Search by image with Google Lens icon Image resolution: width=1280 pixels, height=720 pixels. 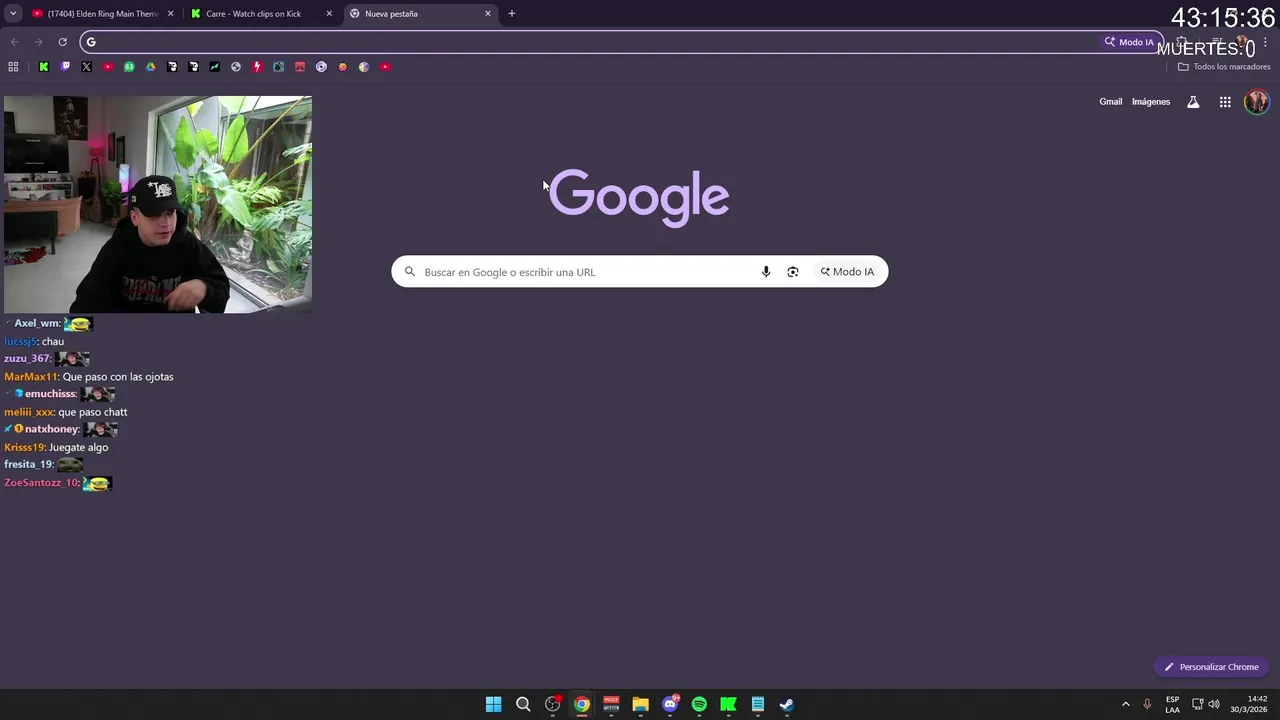793,272
